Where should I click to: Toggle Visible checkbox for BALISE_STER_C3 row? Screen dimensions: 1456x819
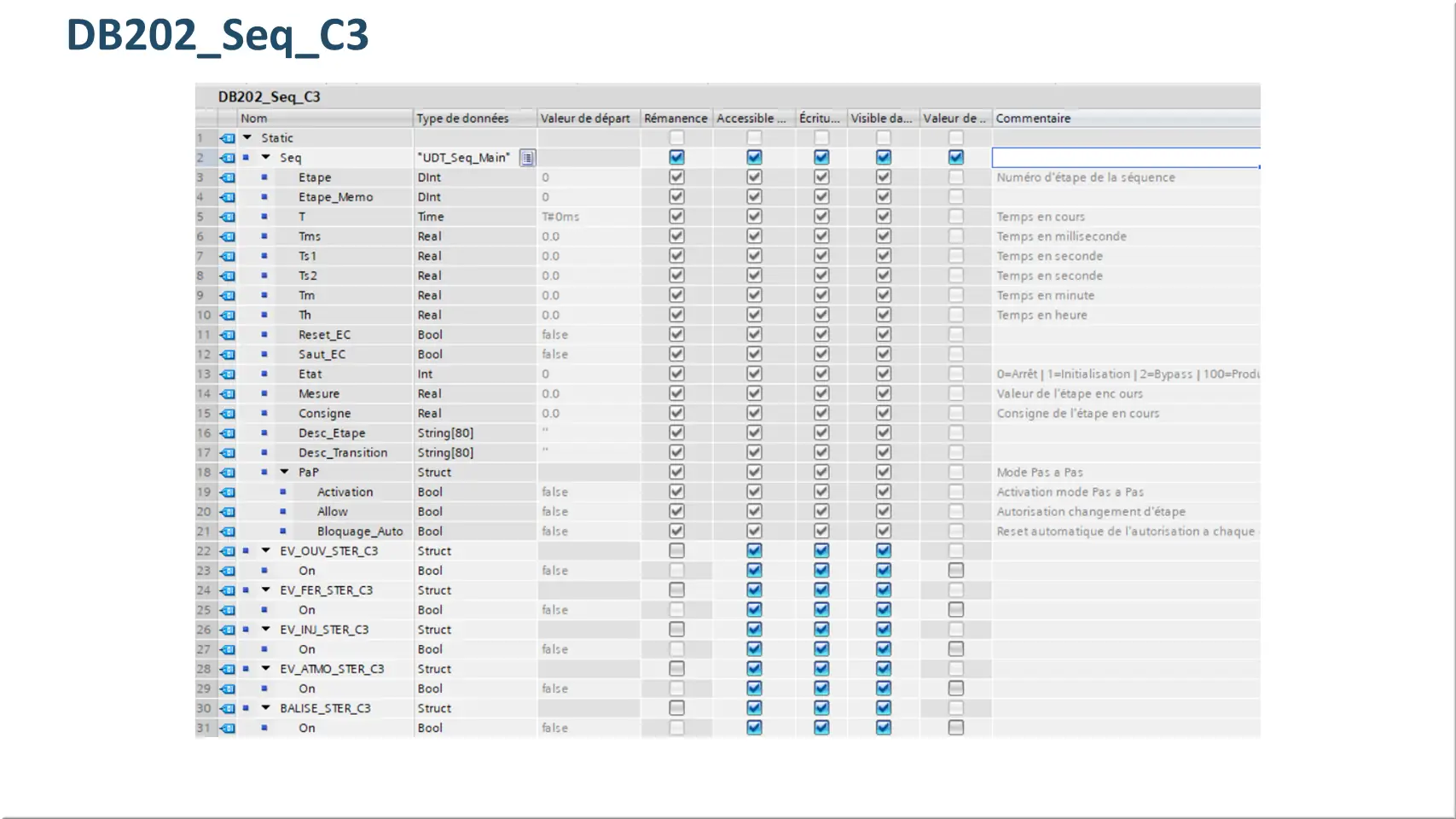tap(884, 707)
